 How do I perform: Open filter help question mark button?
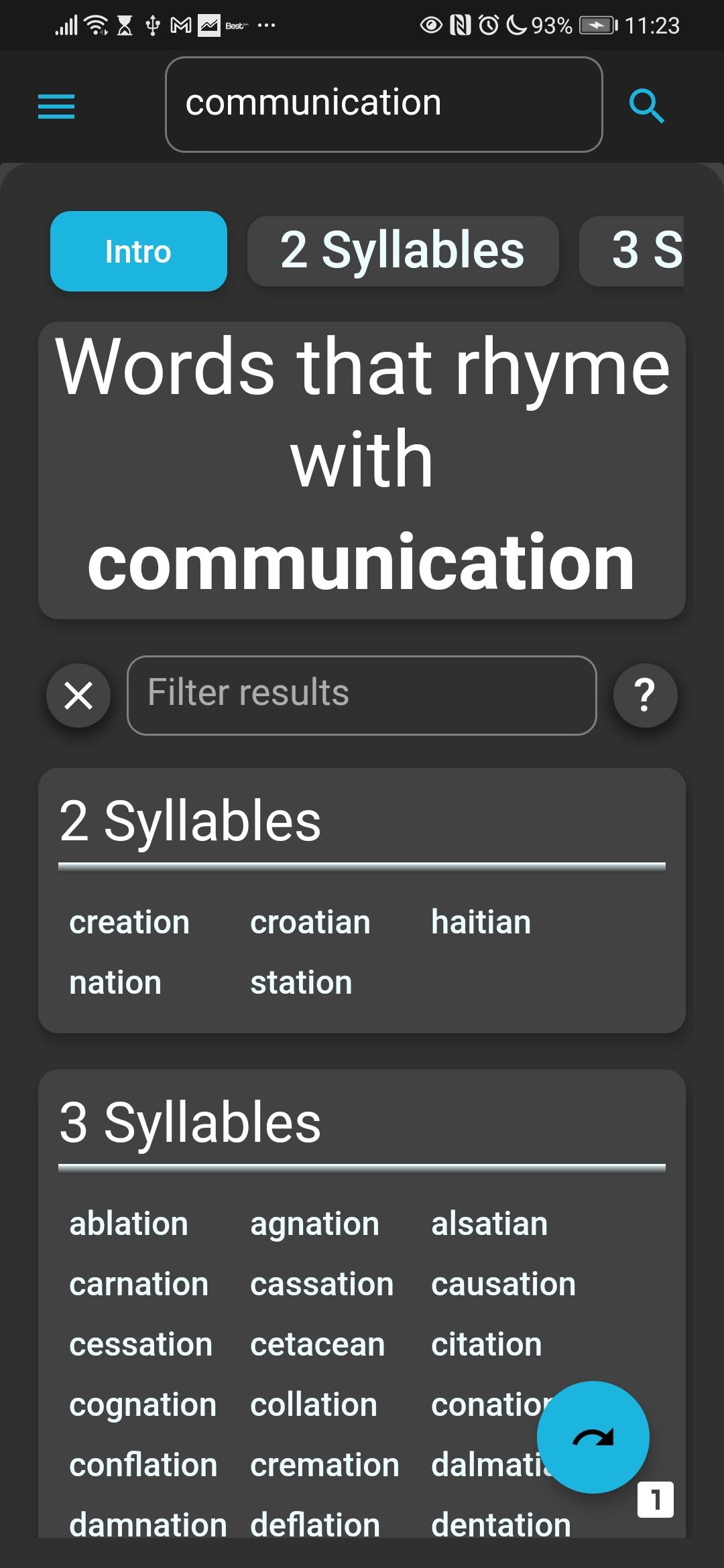[x=645, y=696]
